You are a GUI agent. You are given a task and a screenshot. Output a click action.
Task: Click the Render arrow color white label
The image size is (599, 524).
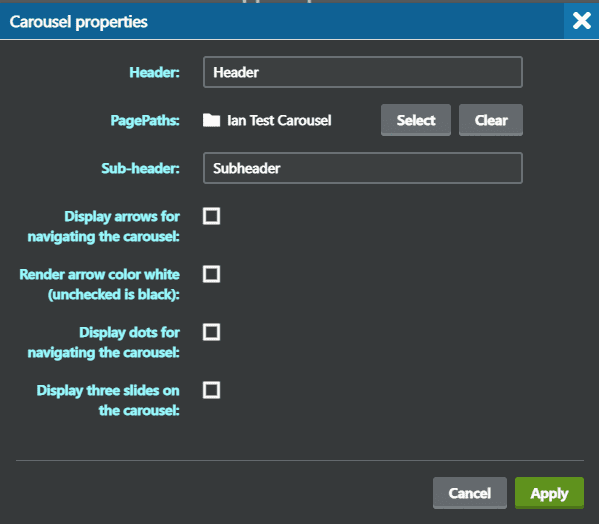pos(99,285)
